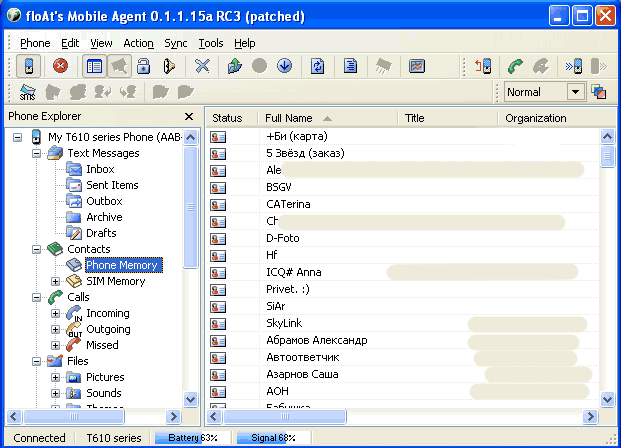Viewport: 621px width, 448px height.
Task: Click the Organization column header
Action: point(550,118)
